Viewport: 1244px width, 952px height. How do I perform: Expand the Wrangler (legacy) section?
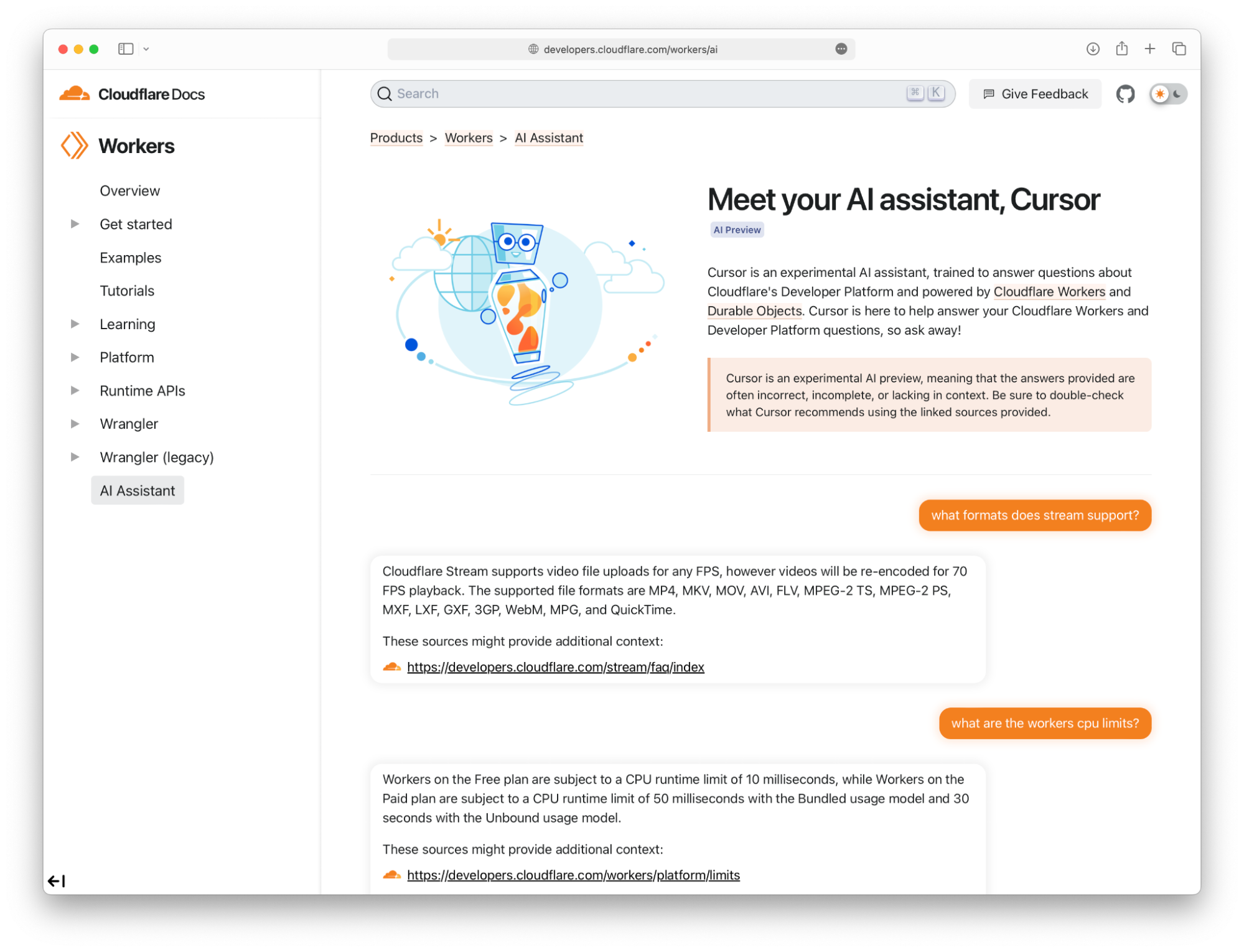click(x=75, y=457)
